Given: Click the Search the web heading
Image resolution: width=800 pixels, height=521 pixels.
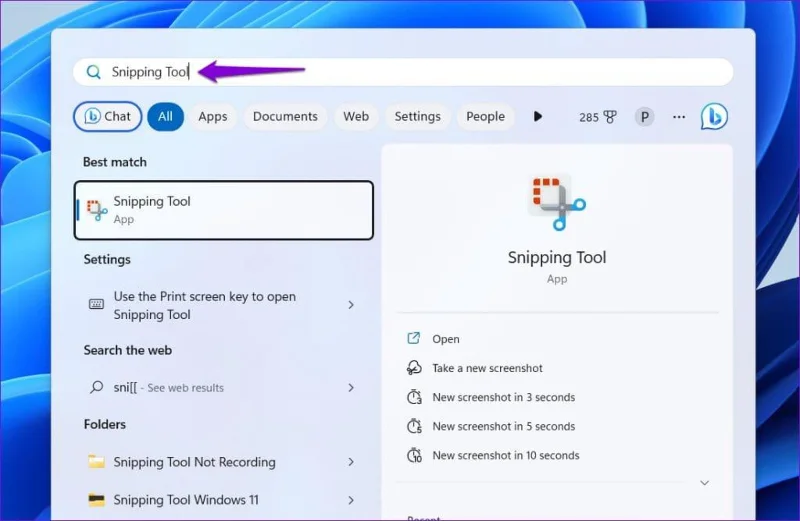Looking at the screenshot, I should [128, 350].
